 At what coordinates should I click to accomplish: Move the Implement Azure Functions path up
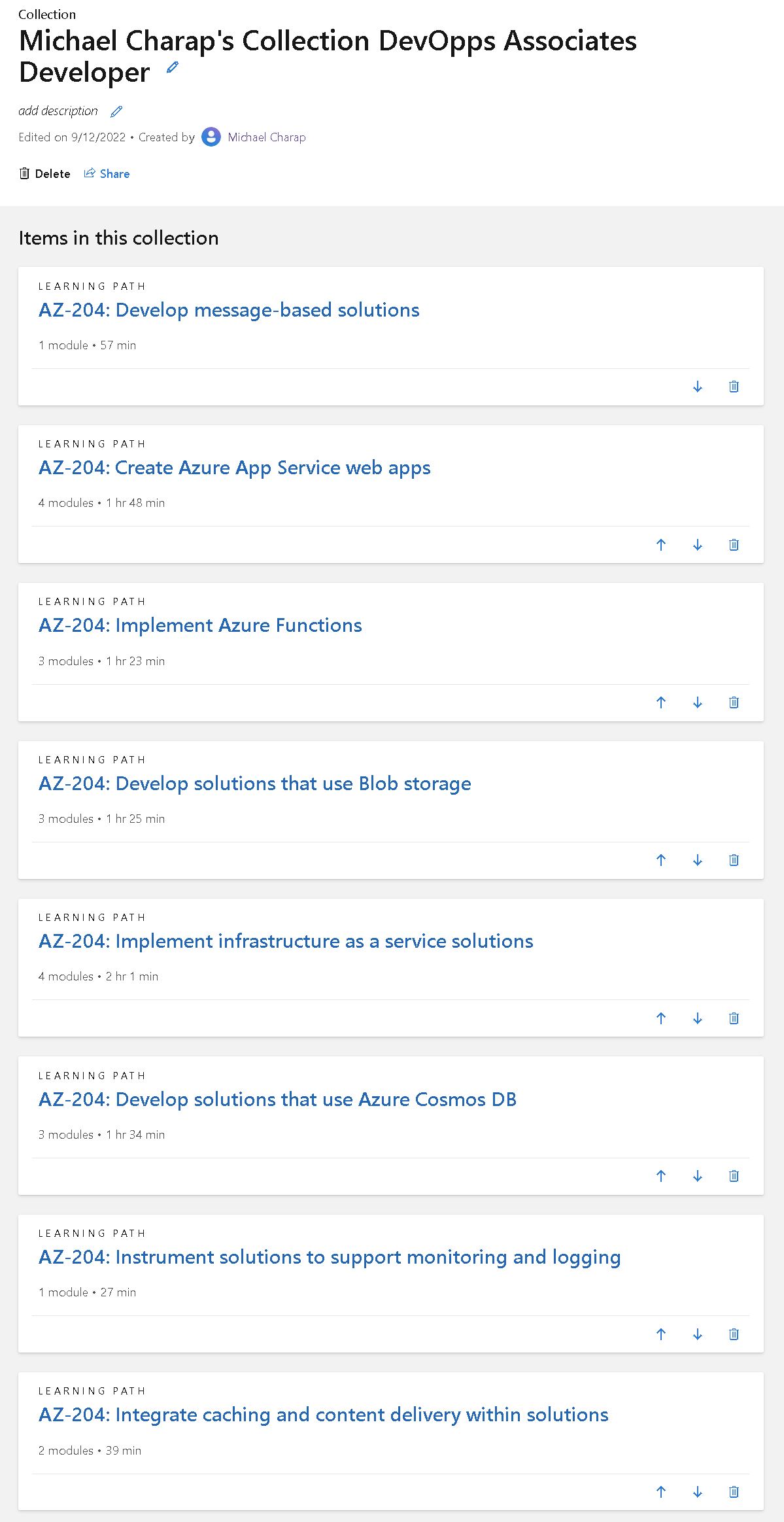pos(661,702)
